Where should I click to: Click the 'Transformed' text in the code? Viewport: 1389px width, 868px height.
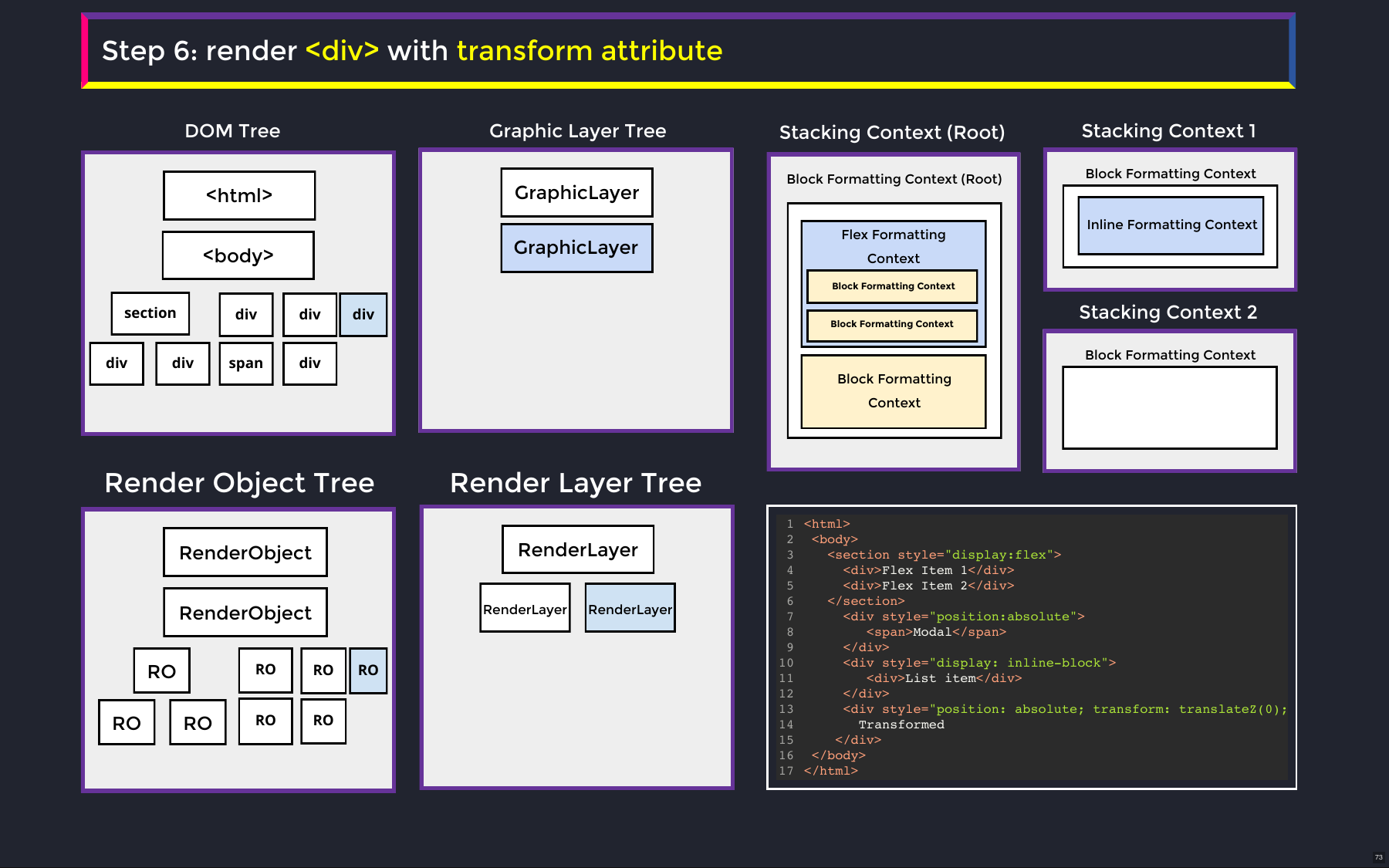tap(901, 724)
